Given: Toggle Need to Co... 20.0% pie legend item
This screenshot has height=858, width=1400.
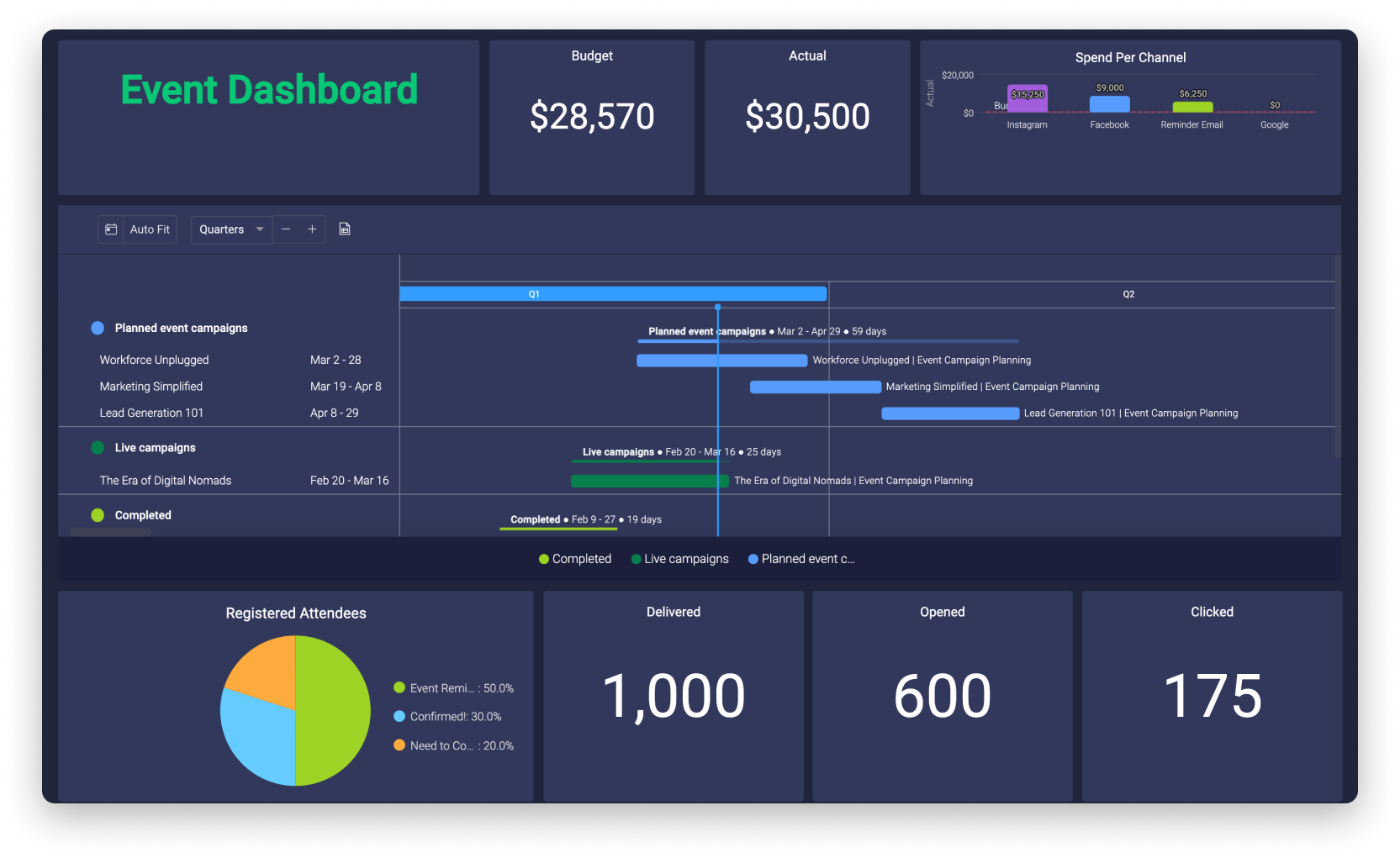Looking at the screenshot, I should (453, 745).
